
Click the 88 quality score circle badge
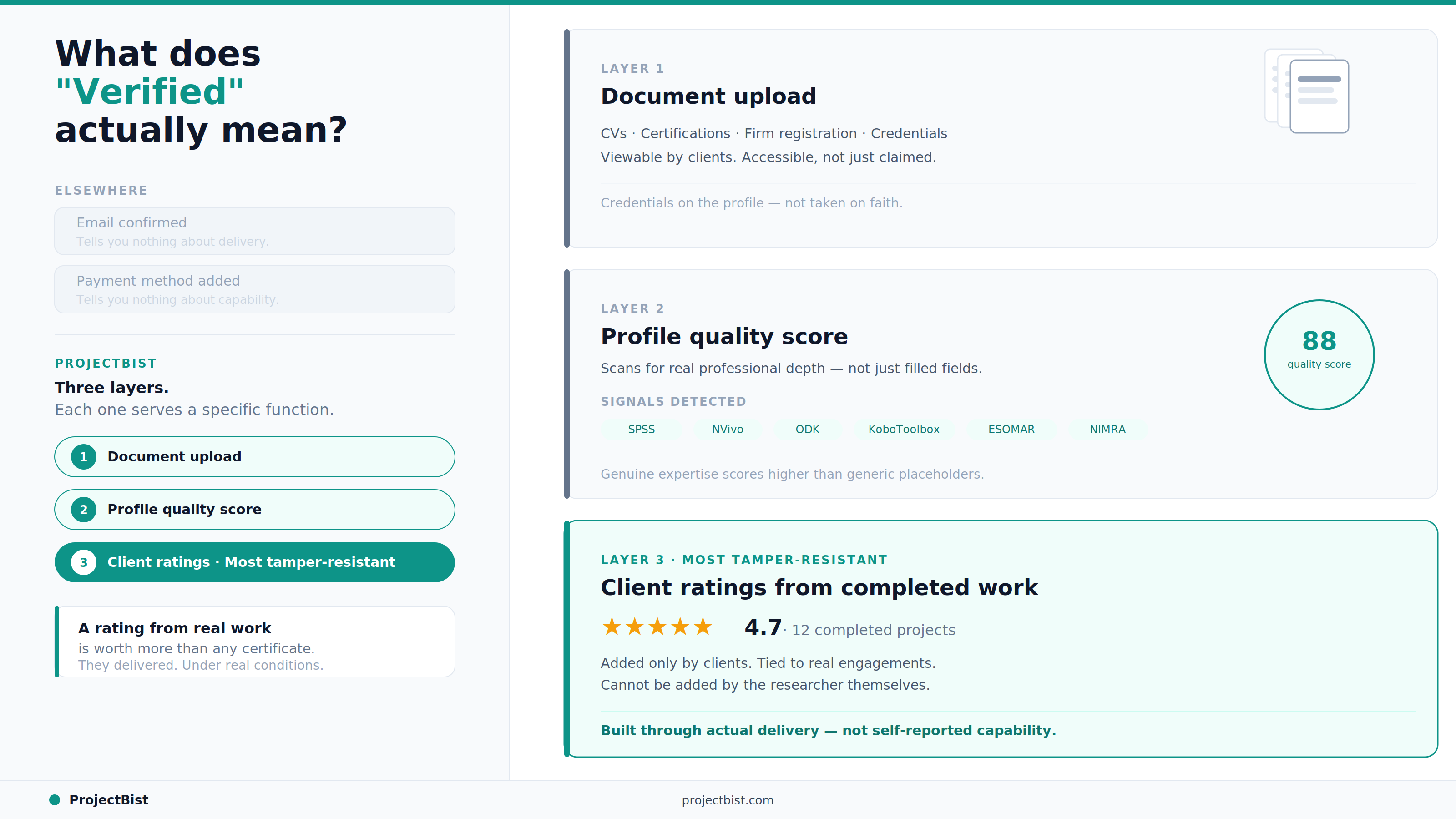click(x=1319, y=354)
